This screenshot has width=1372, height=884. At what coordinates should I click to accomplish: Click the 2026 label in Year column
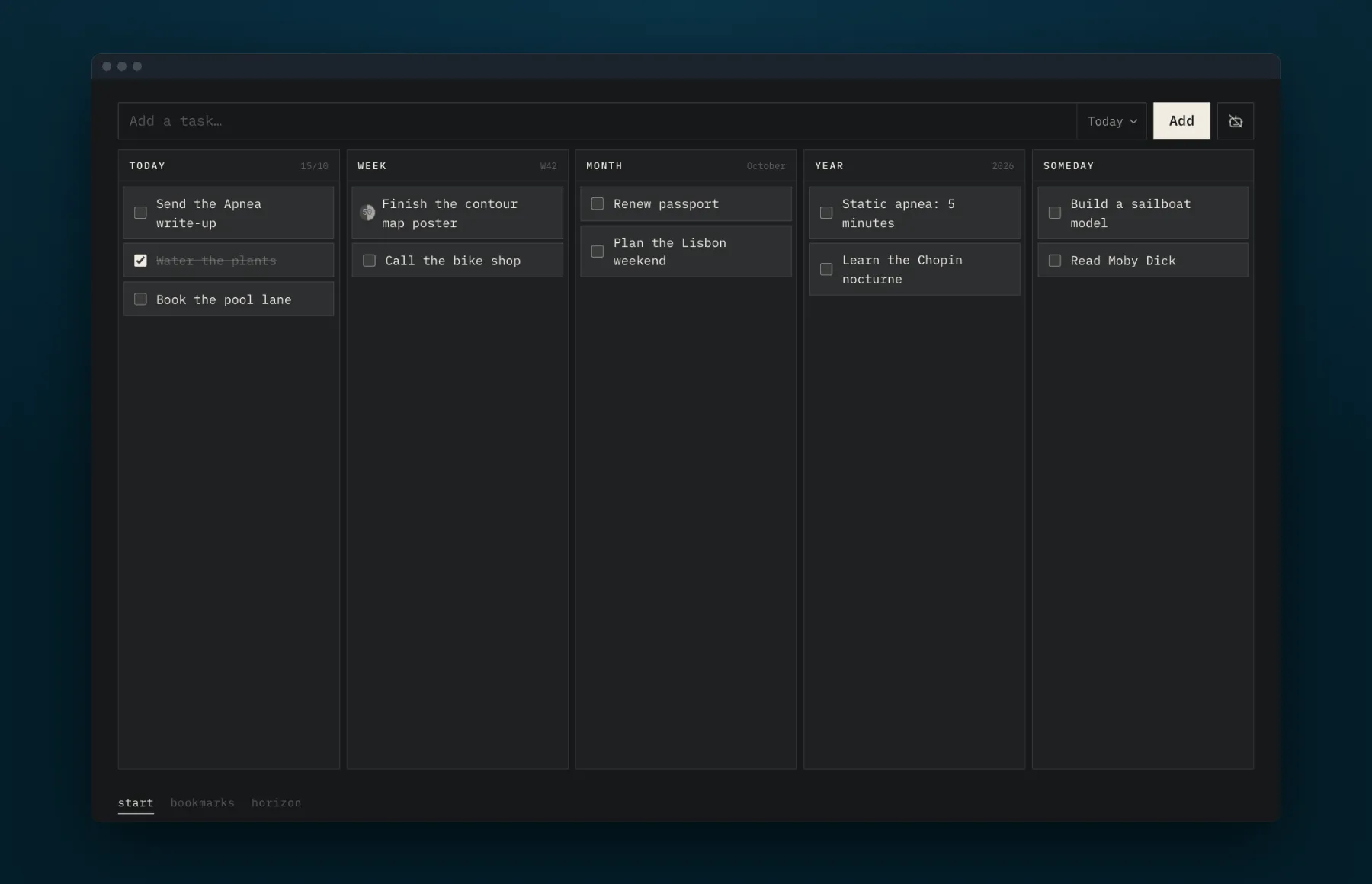(1002, 166)
